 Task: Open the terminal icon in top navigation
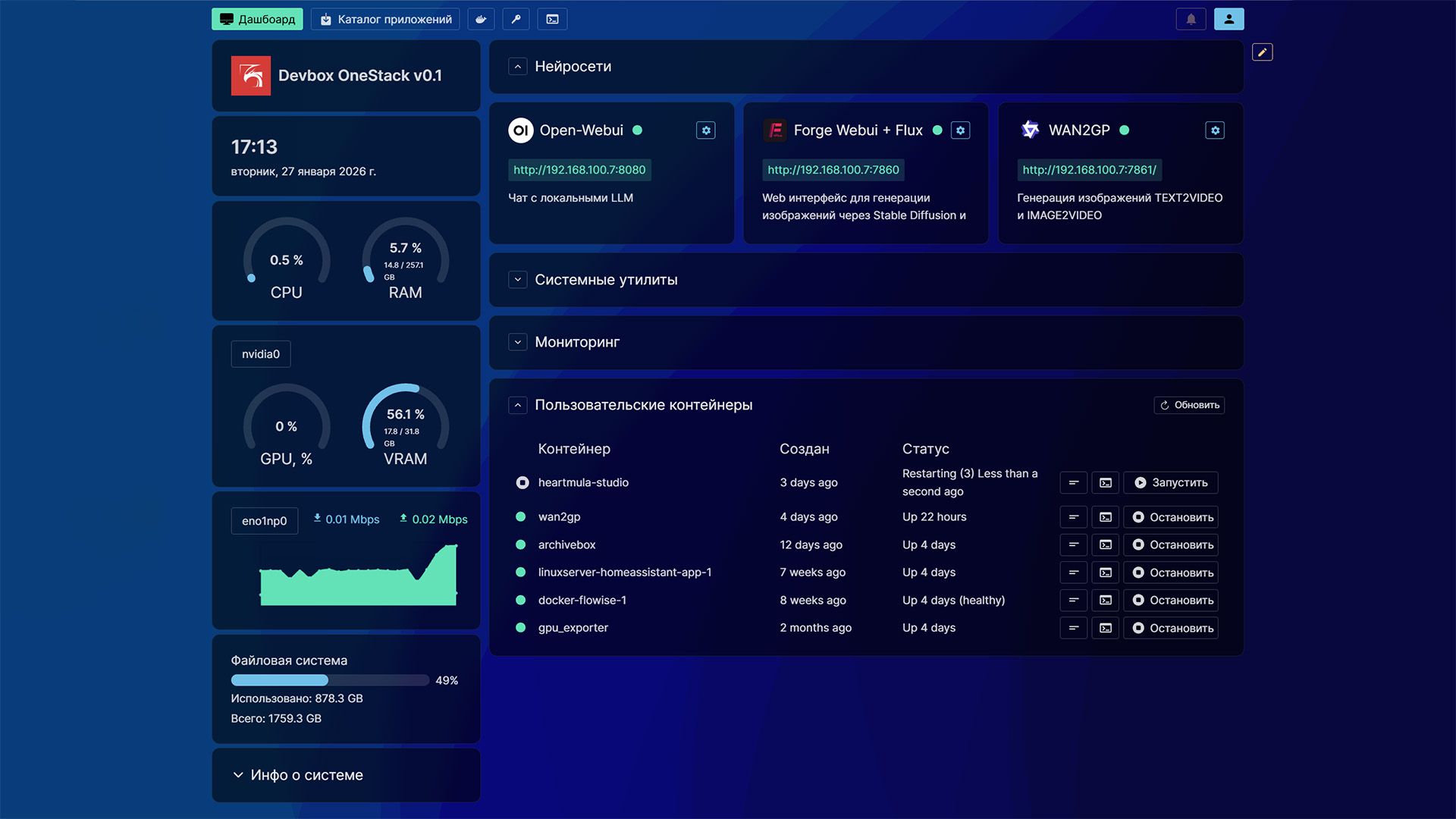[x=552, y=19]
